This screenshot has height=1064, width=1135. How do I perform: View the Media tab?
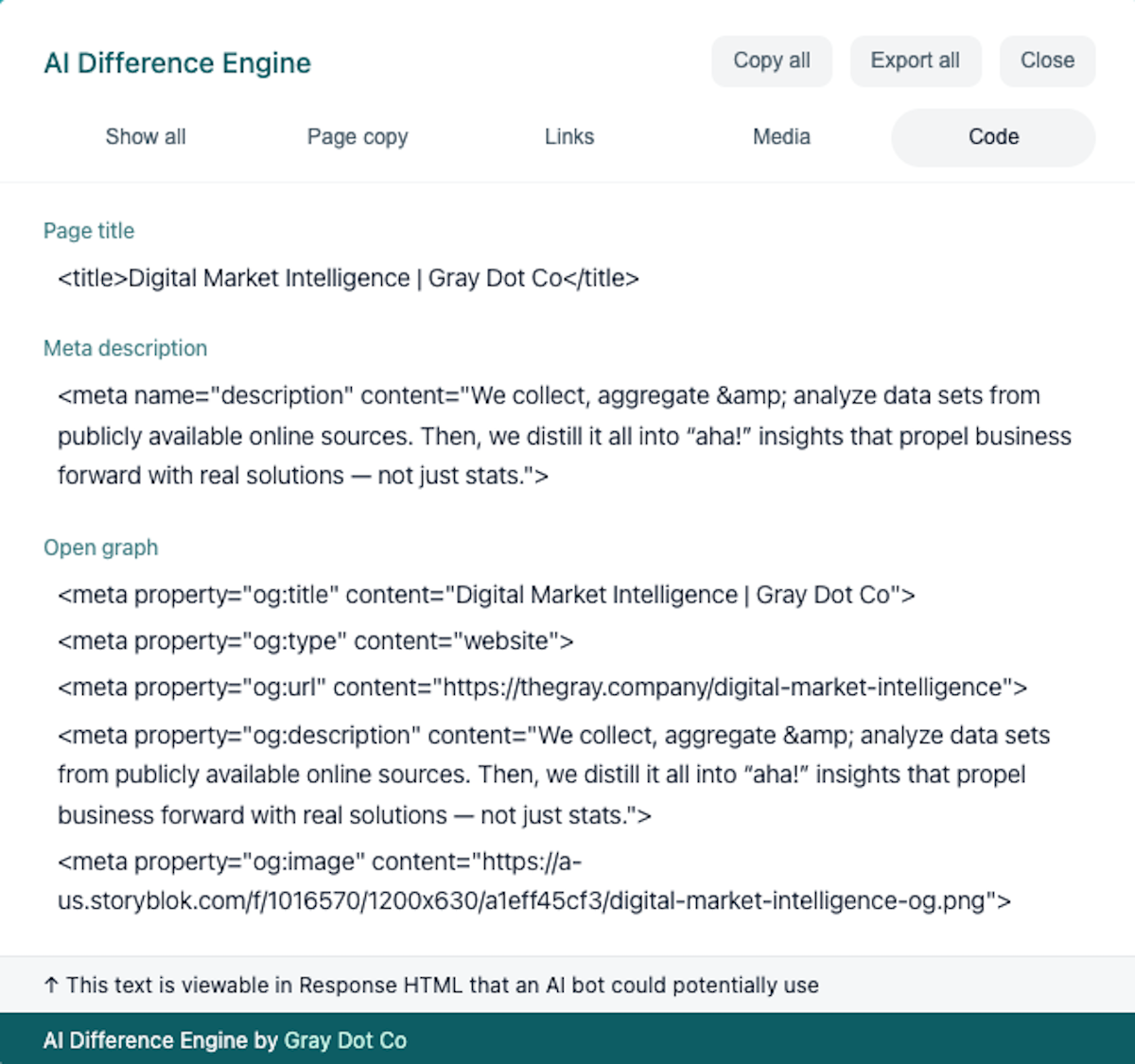781,137
